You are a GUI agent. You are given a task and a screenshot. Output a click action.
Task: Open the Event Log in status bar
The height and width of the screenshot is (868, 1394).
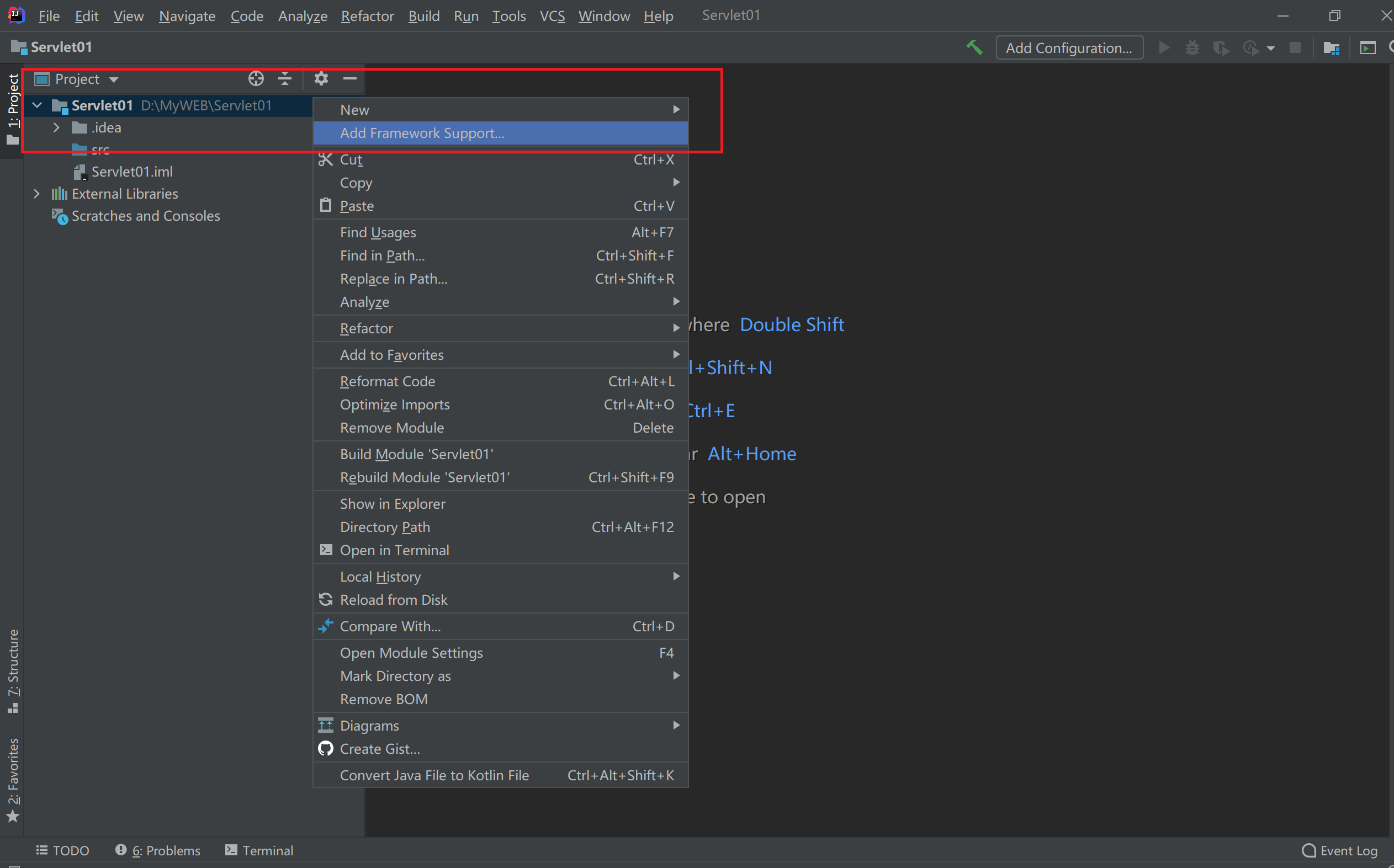tap(1340, 850)
